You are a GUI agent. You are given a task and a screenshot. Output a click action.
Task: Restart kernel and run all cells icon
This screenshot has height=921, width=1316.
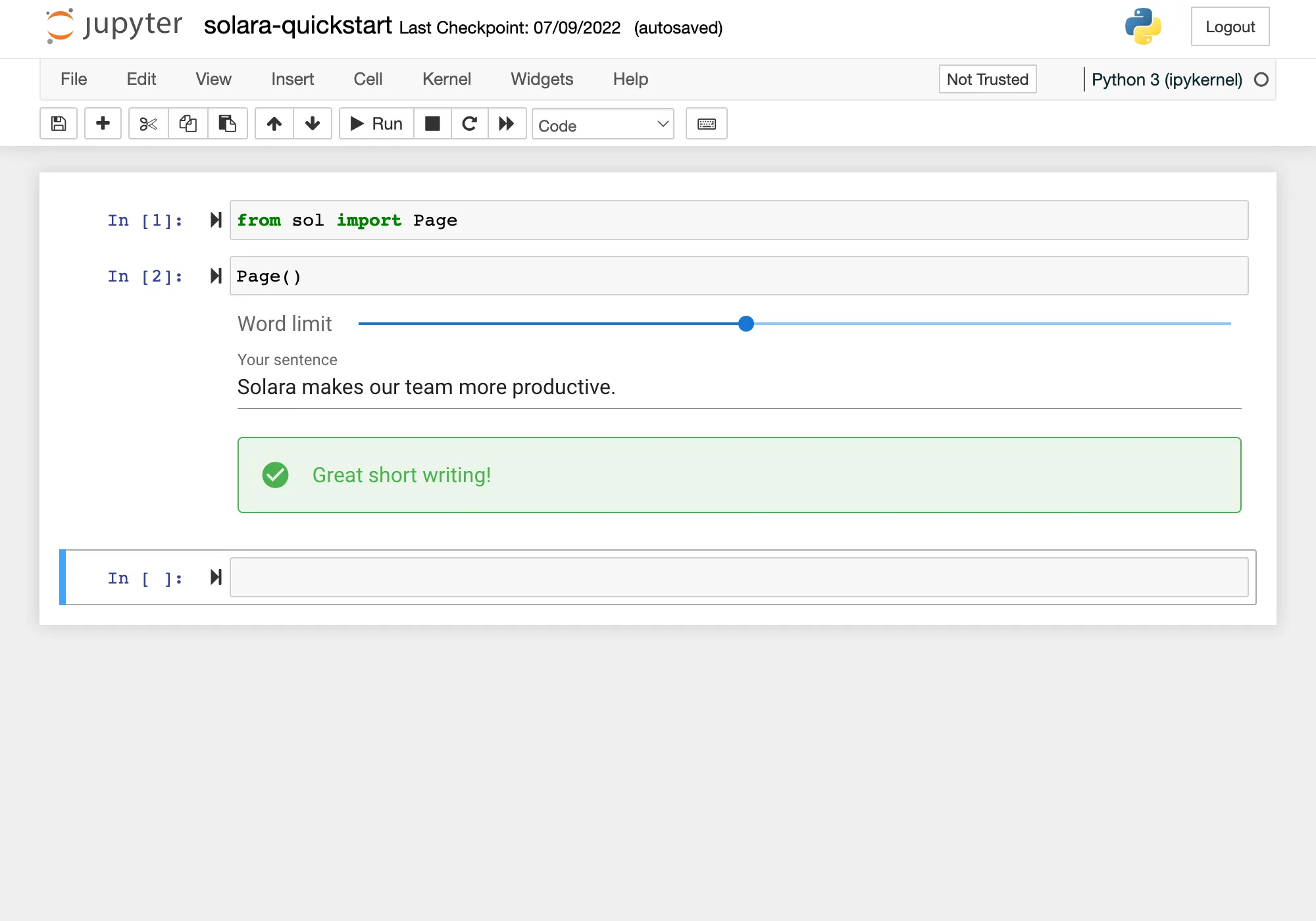pyautogui.click(x=507, y=124)
